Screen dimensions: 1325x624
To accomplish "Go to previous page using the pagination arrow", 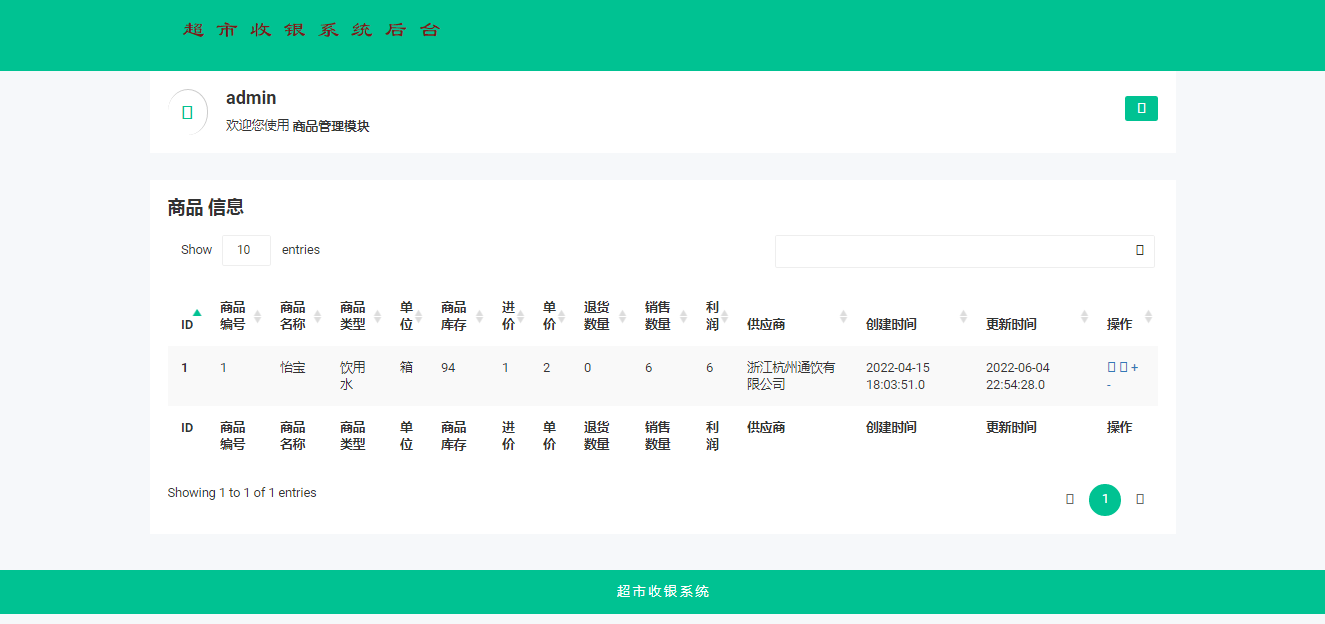I will pos(1070,499).
